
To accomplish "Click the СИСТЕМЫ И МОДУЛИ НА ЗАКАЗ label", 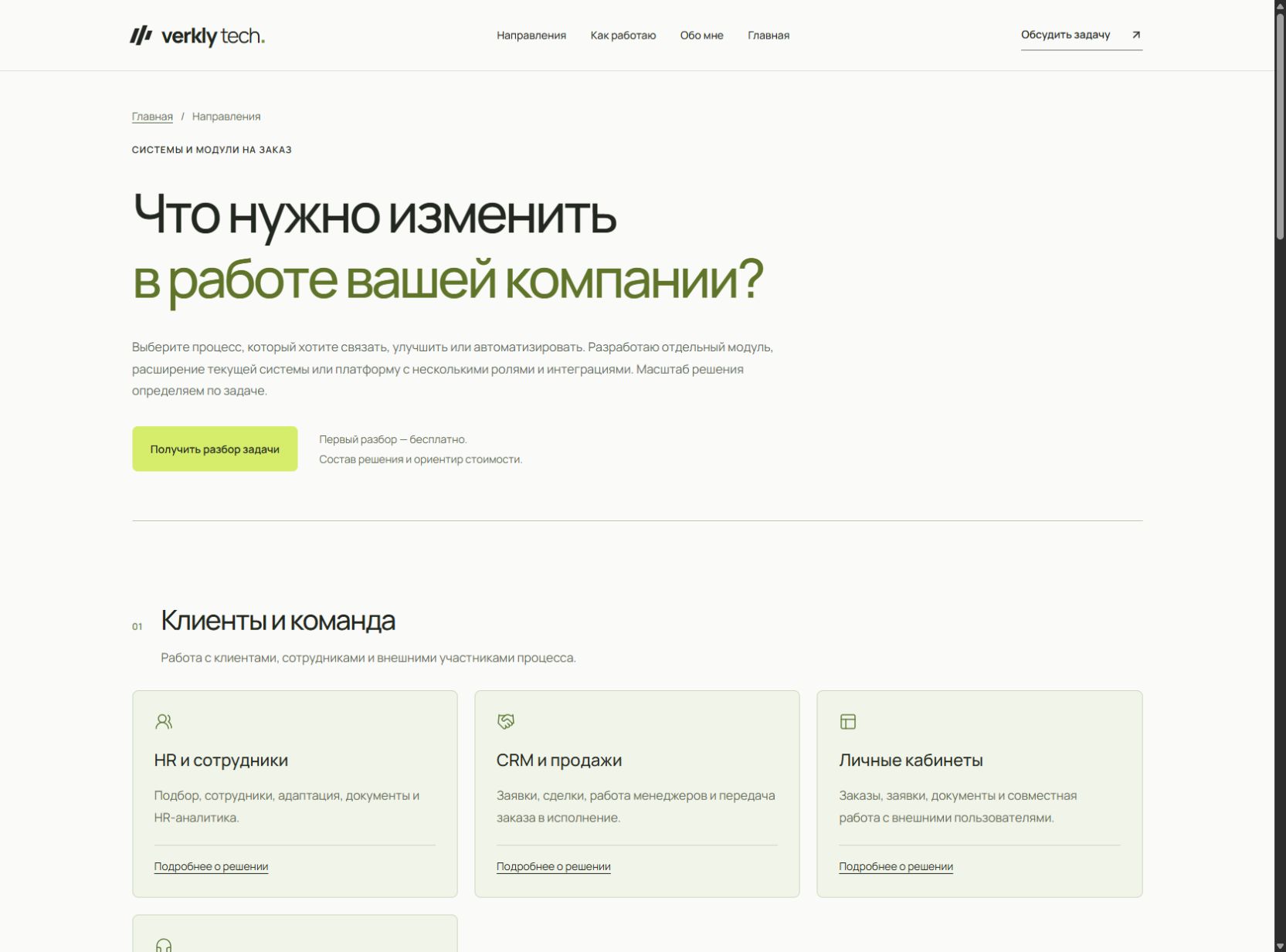I will click(212, 150).
